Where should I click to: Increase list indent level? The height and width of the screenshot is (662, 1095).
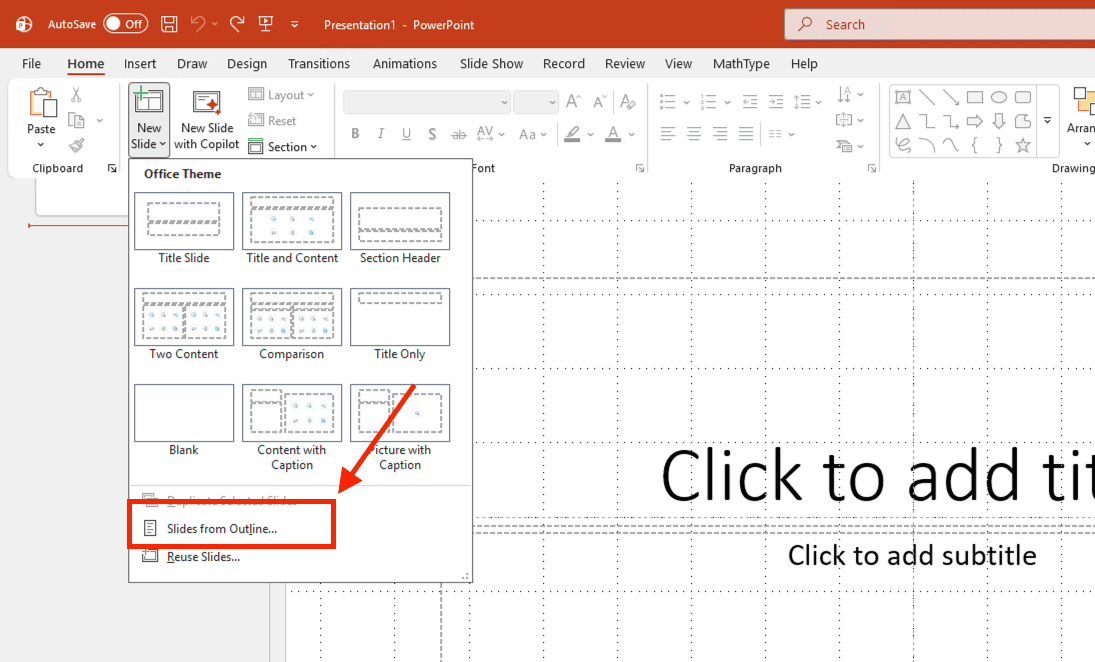(x=776, y=102)
